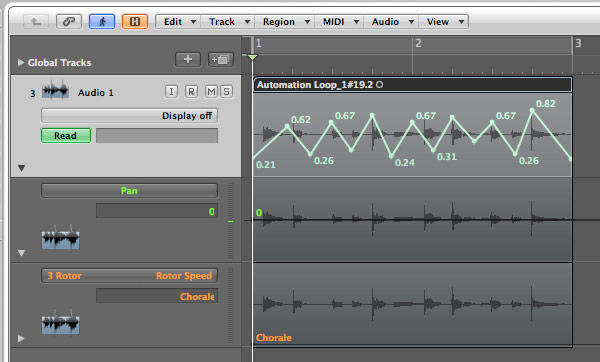The width and height of the screenshot is (600, 362).
Task: Toggle Record enable R button on Audio 1
Action: (x=191, y=91)
